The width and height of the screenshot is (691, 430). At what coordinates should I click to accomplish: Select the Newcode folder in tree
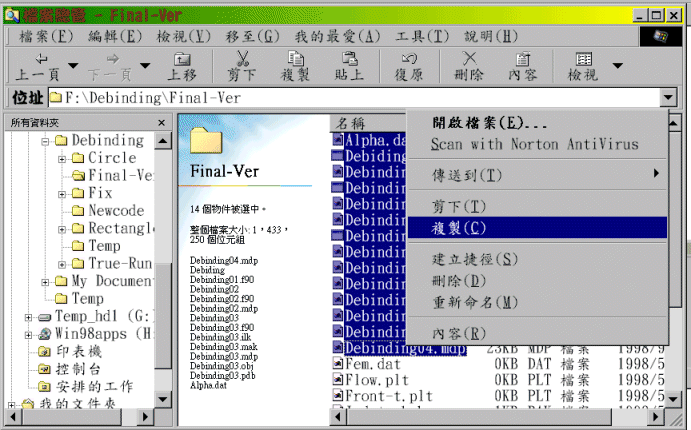click(115, 211)
